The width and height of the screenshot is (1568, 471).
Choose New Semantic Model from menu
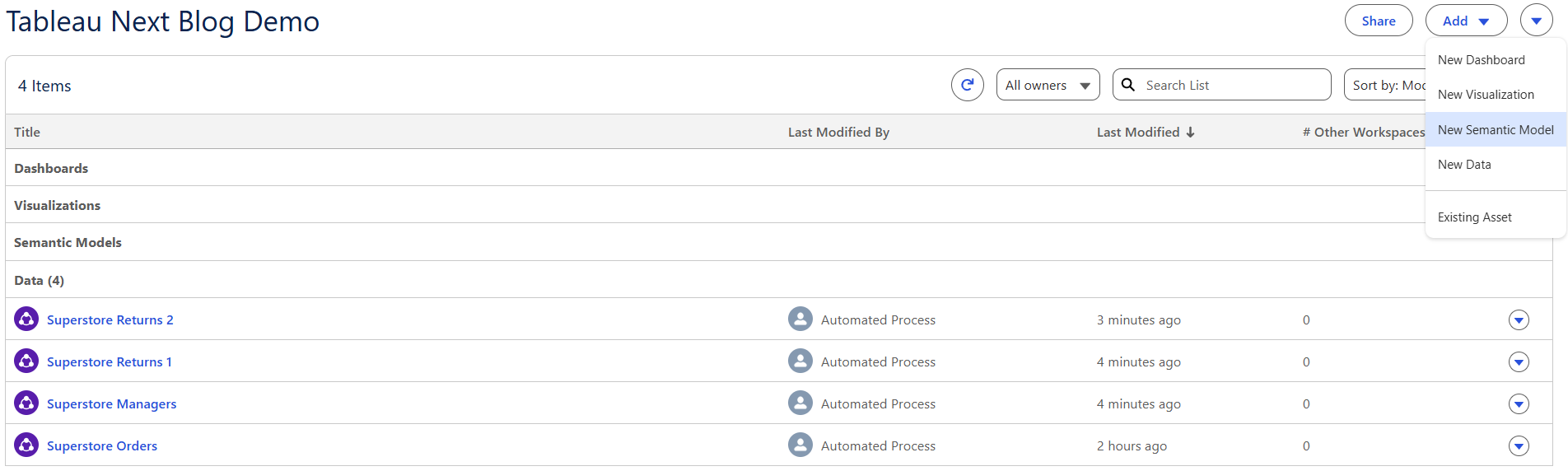tap(1496, 130)
